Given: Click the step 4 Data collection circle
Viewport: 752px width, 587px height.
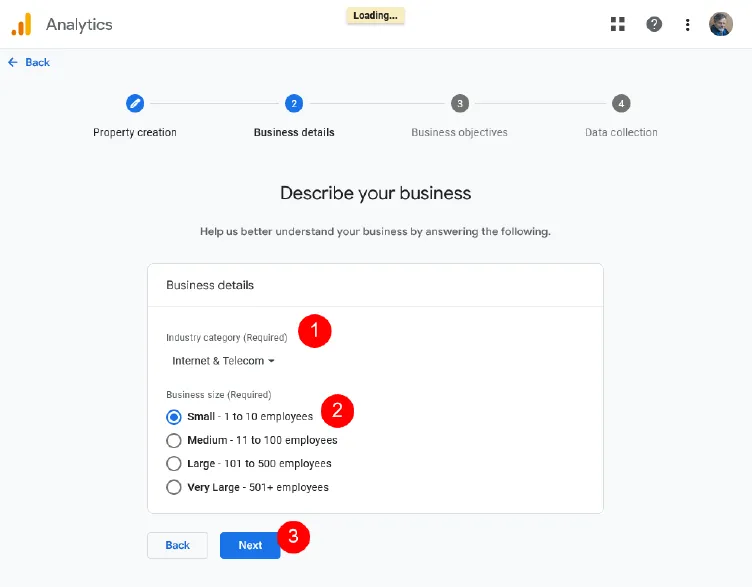Looking at the screenshot, I should tap(621, 104).
